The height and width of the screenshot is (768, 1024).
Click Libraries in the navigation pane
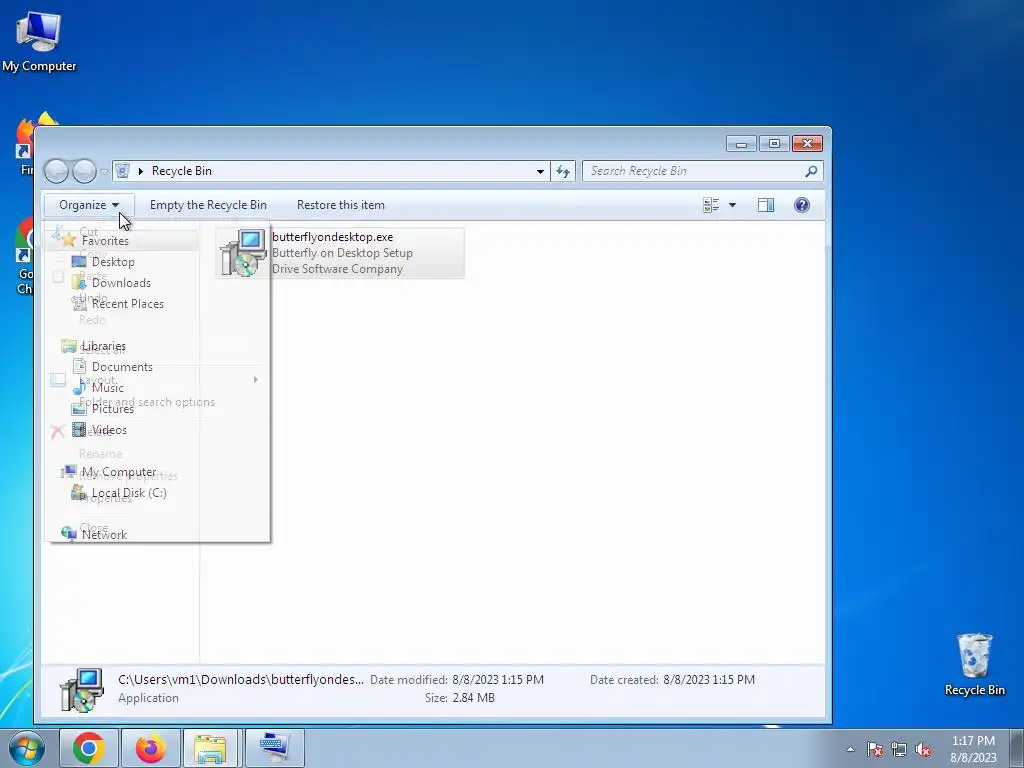pyautogui.click(x=104, y=346)
